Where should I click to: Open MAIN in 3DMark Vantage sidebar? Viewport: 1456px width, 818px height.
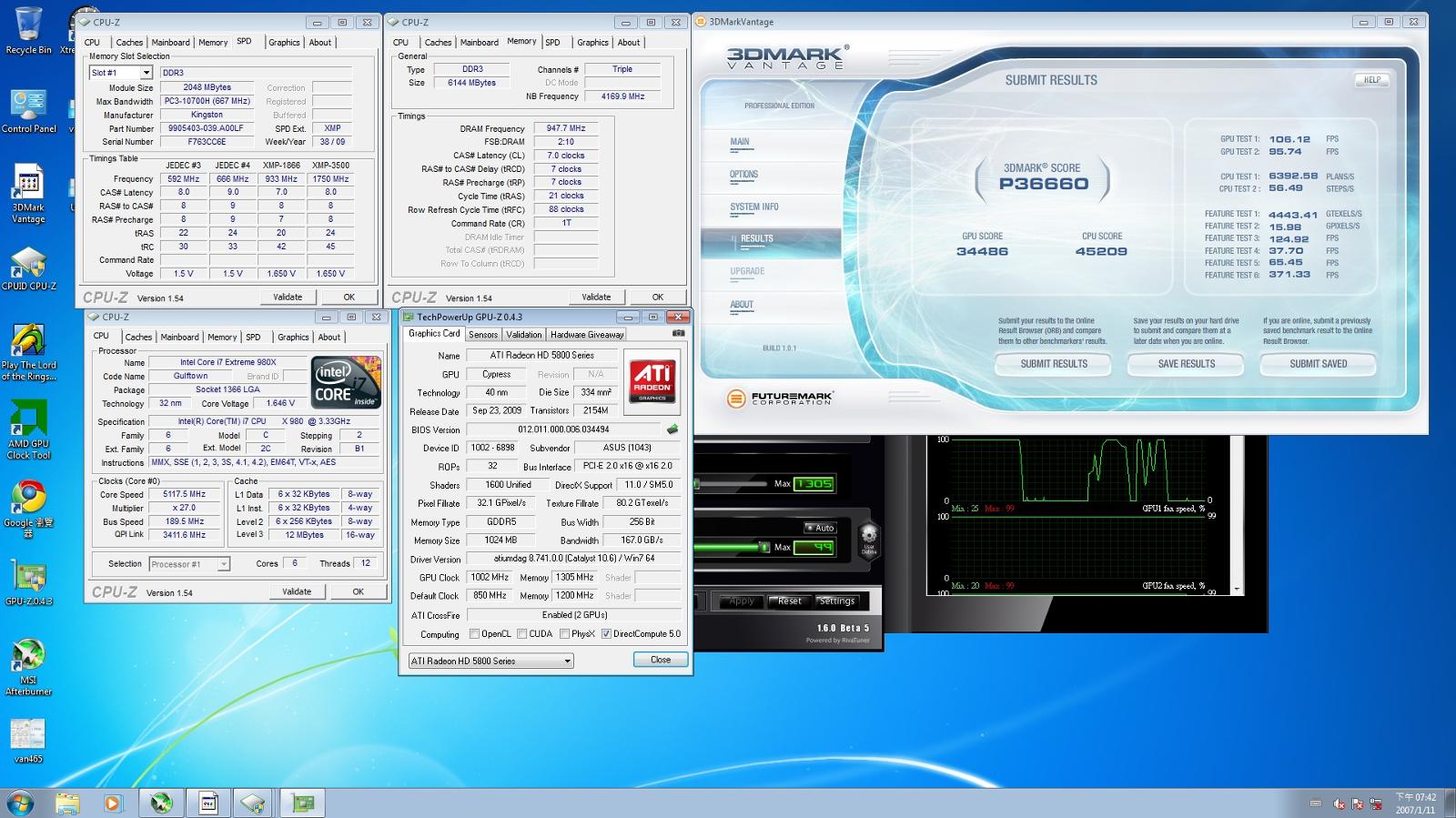click(739, 142)
